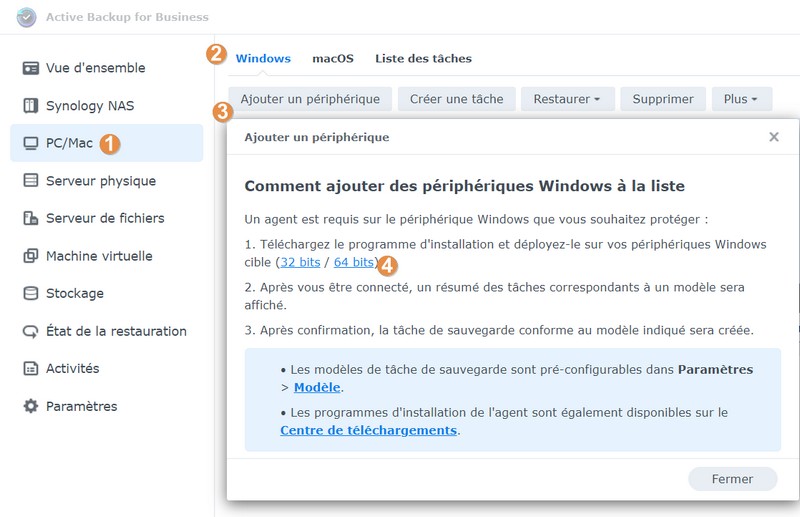The image size is (800, 517).
Task: Open Serveur physique via its icon
Action: (30, 181)
